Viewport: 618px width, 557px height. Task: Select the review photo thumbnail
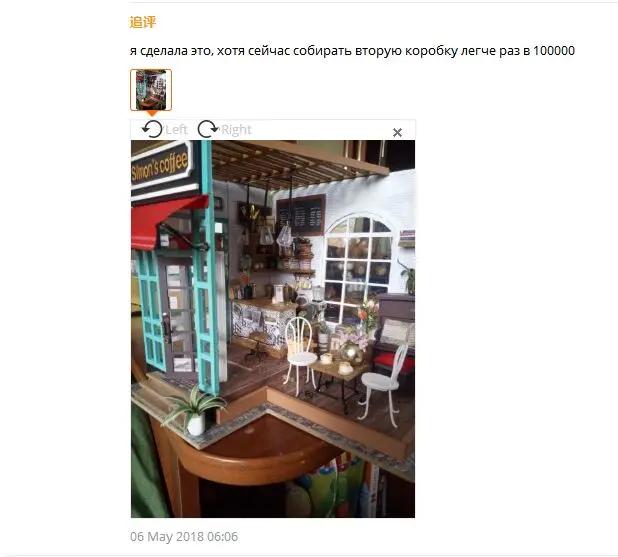[x=151, y=90]
